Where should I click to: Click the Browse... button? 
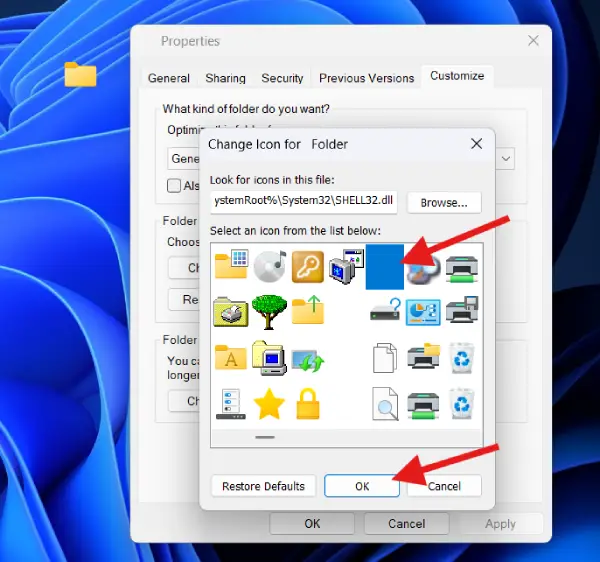(x=444, y=202)
